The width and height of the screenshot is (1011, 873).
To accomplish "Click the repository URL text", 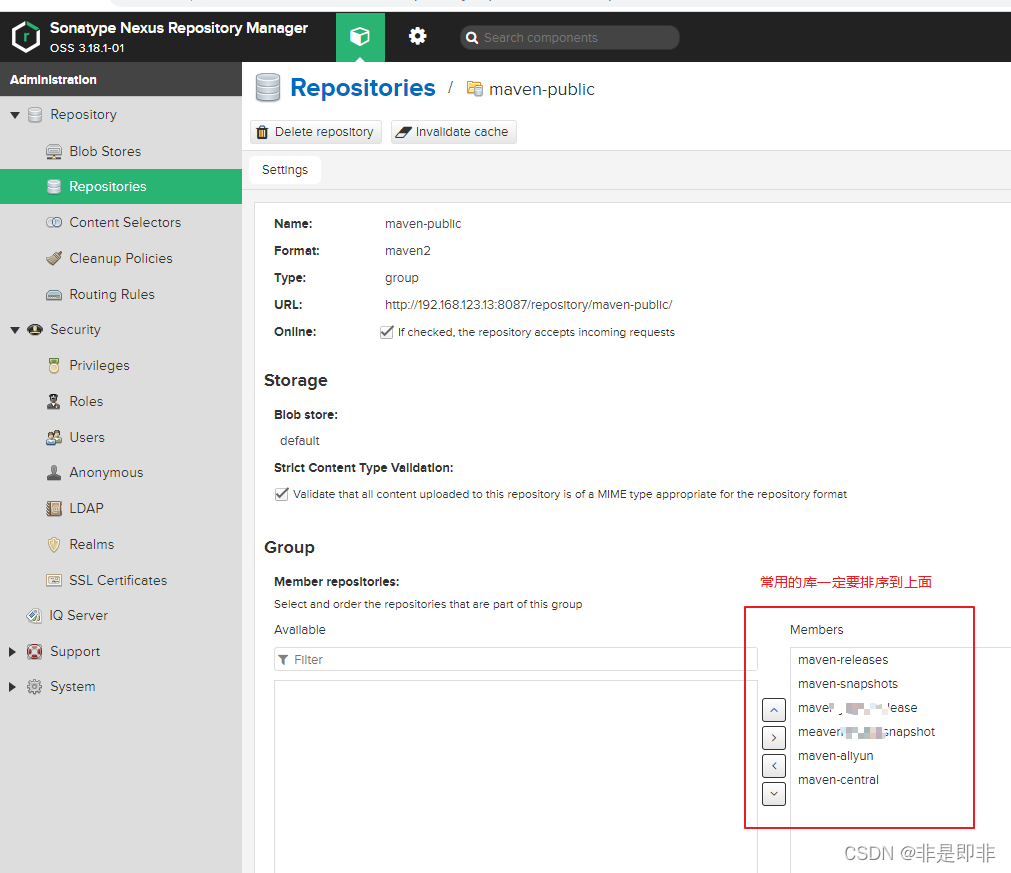I will [x=528, y=305].
